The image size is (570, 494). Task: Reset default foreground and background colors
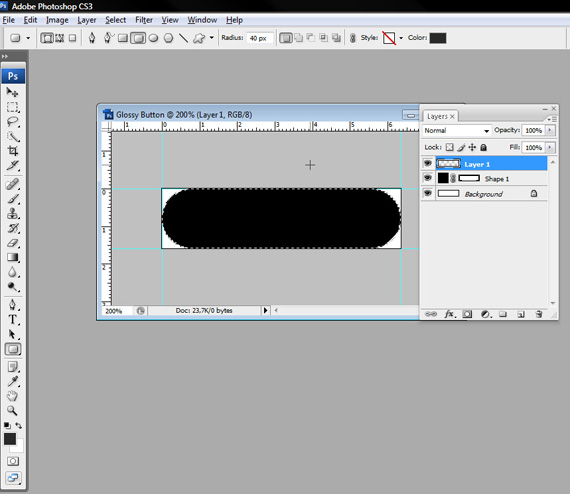tap(7, 425)
